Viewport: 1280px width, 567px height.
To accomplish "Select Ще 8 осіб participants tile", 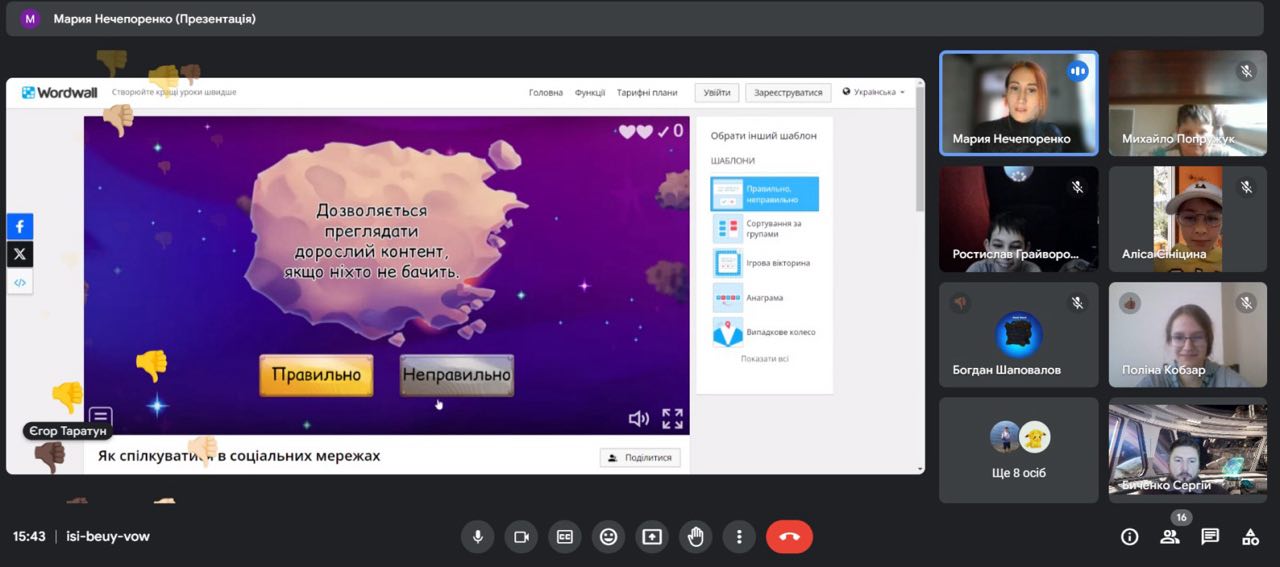I will [x=1018, y=450].
